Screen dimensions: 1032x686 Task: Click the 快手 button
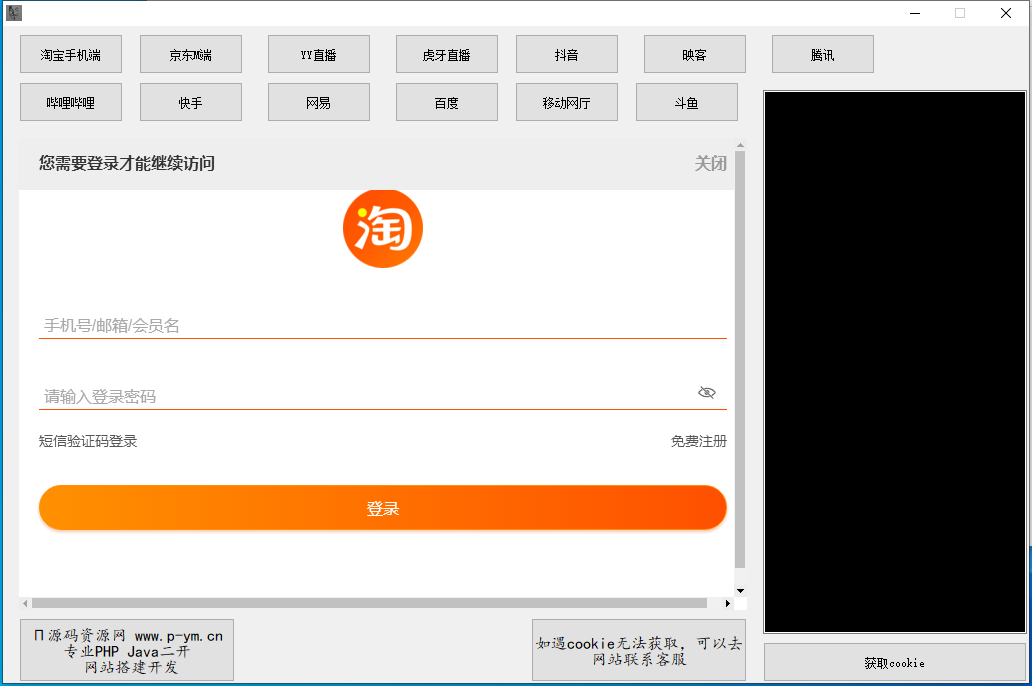pos(191,103)
